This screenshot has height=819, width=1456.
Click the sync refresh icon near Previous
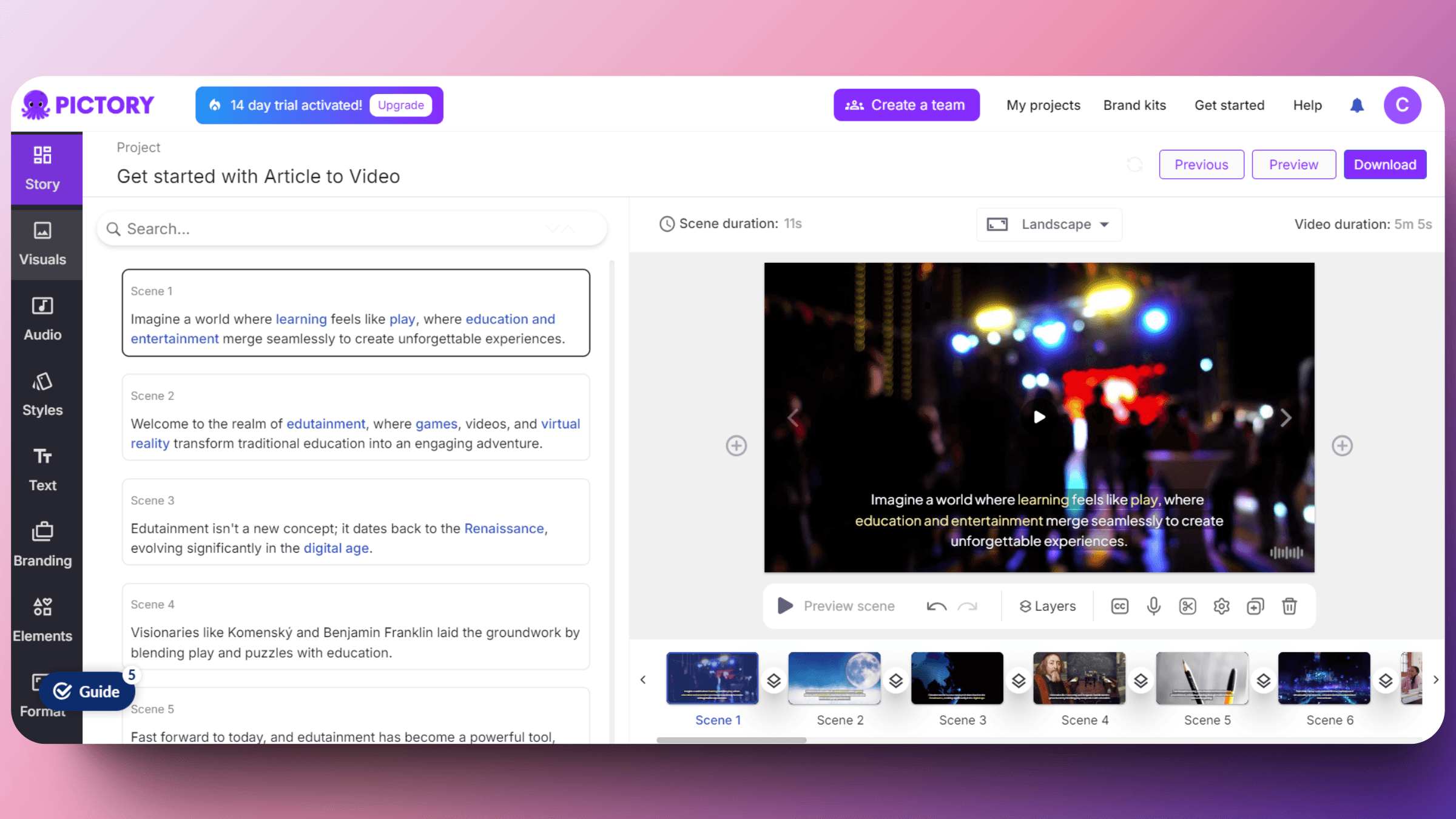click(x=1134, y=164)
